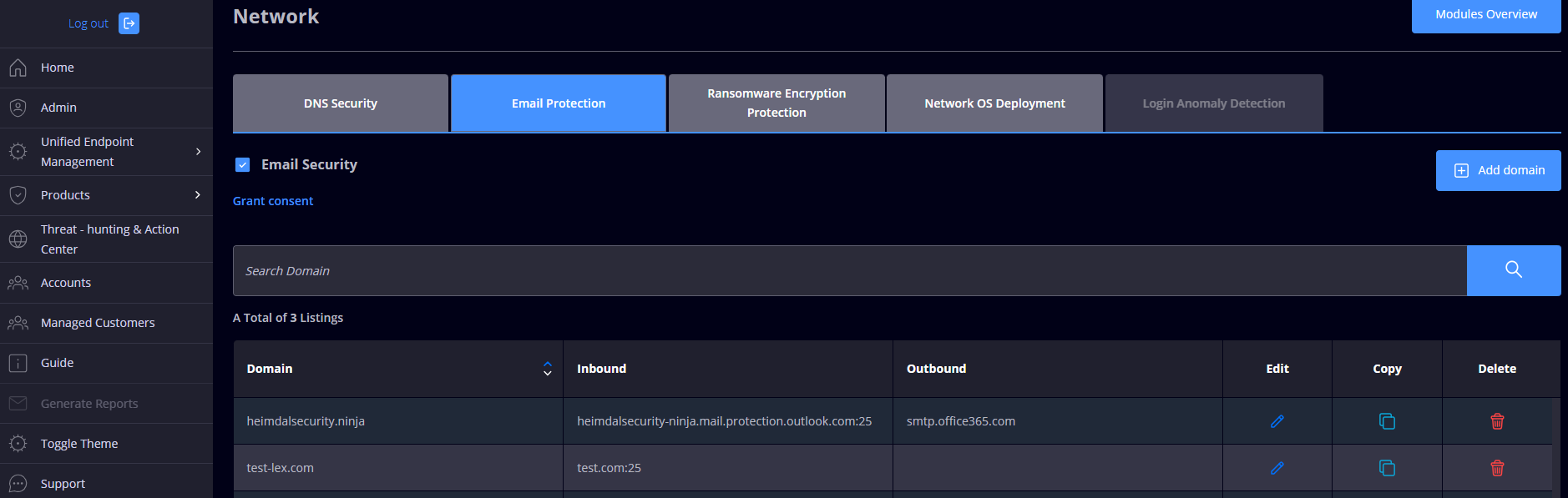Viewport: 1568px width, 498px height.
Task: Click the Inbound column header
Action: click(x=728, y=369)
